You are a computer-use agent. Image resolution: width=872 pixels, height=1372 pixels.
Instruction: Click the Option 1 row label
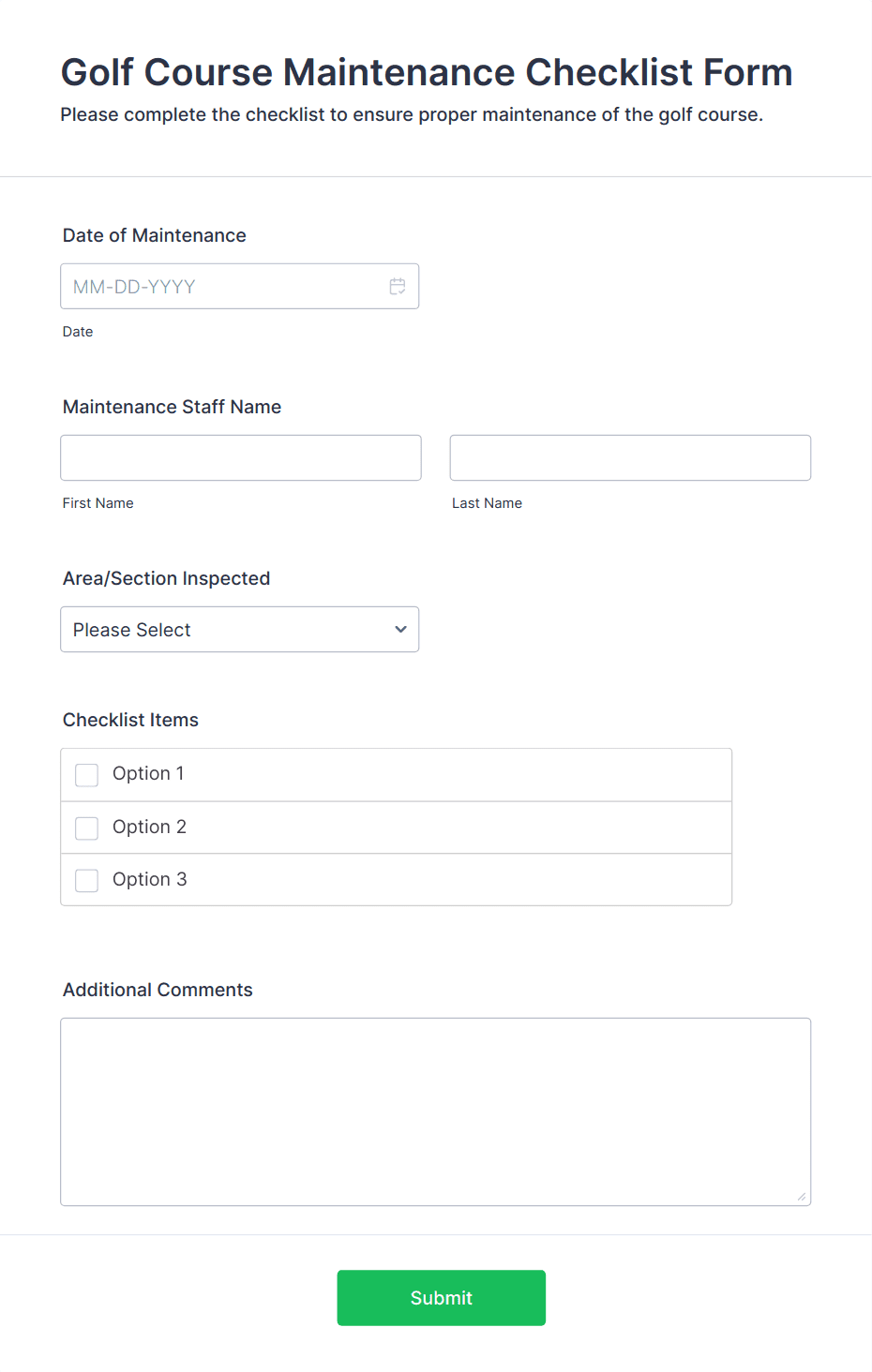click(147, 774)
